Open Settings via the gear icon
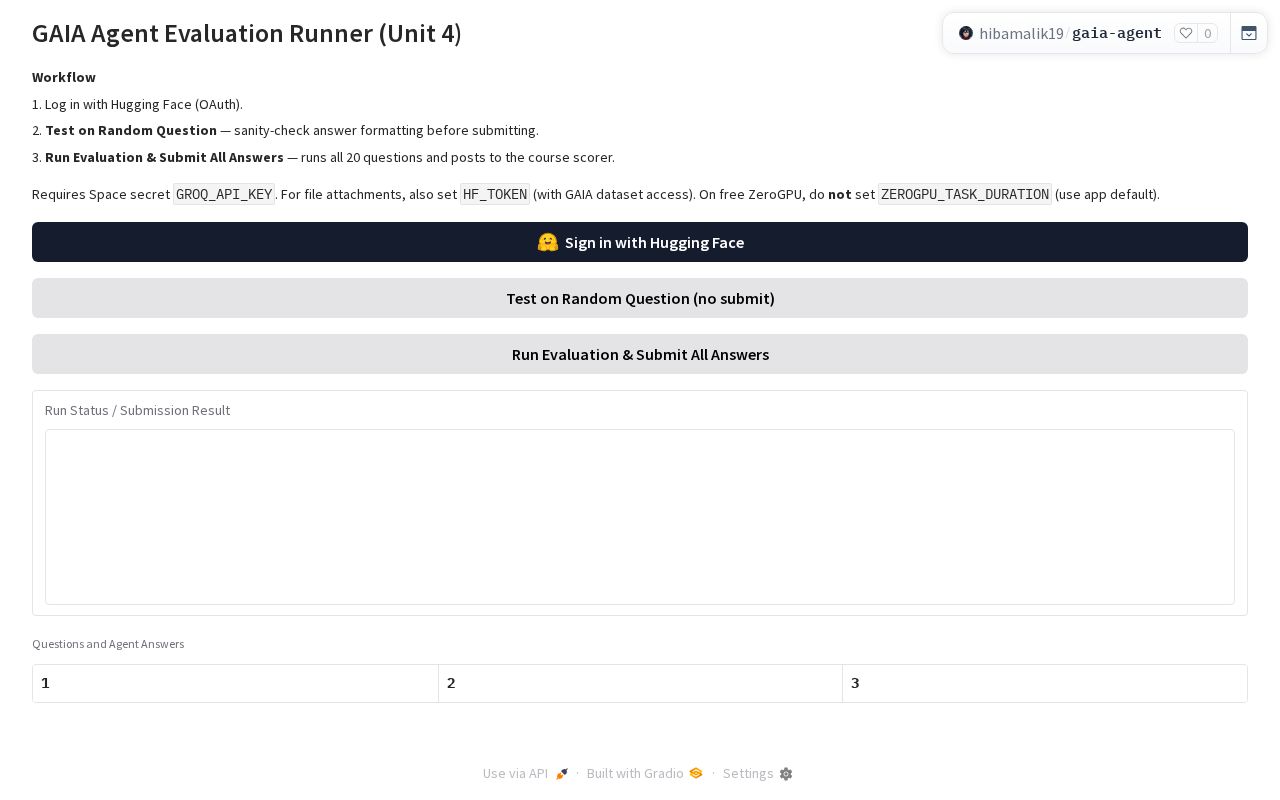Viewport: 1280px width, 800px height. coord(786,774)
